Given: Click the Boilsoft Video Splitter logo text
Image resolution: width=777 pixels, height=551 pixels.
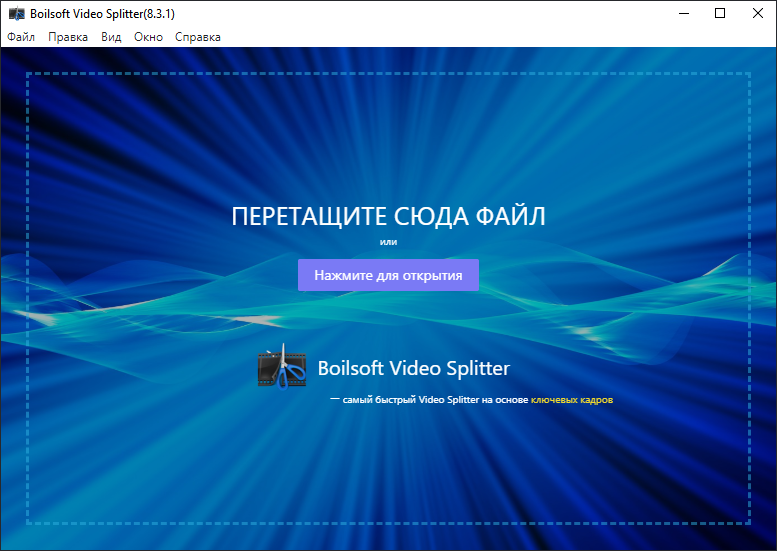Looking at the screenshot, I should click(x=413, y=368).
